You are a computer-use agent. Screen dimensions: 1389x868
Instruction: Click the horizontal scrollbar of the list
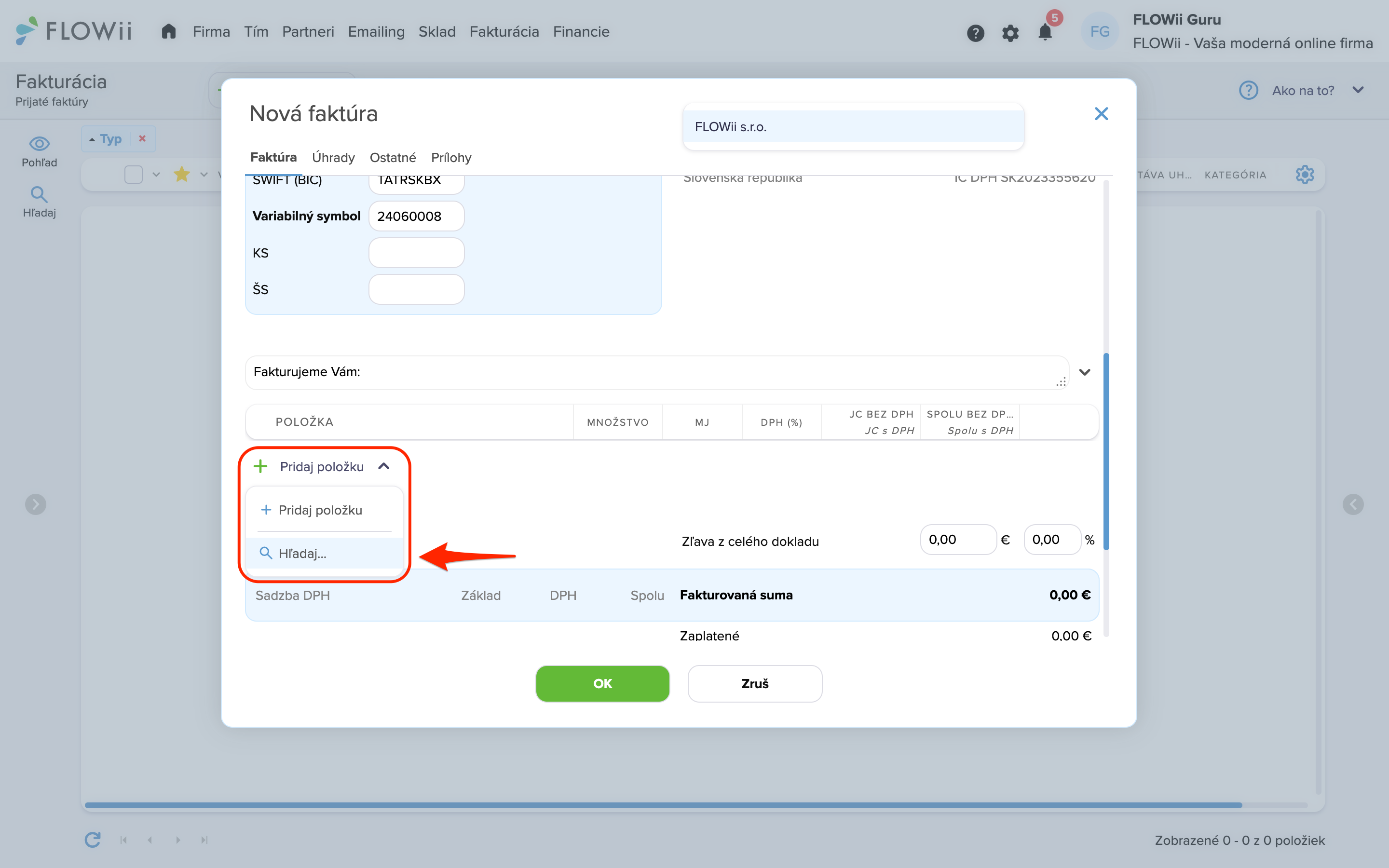click(663, 805)
